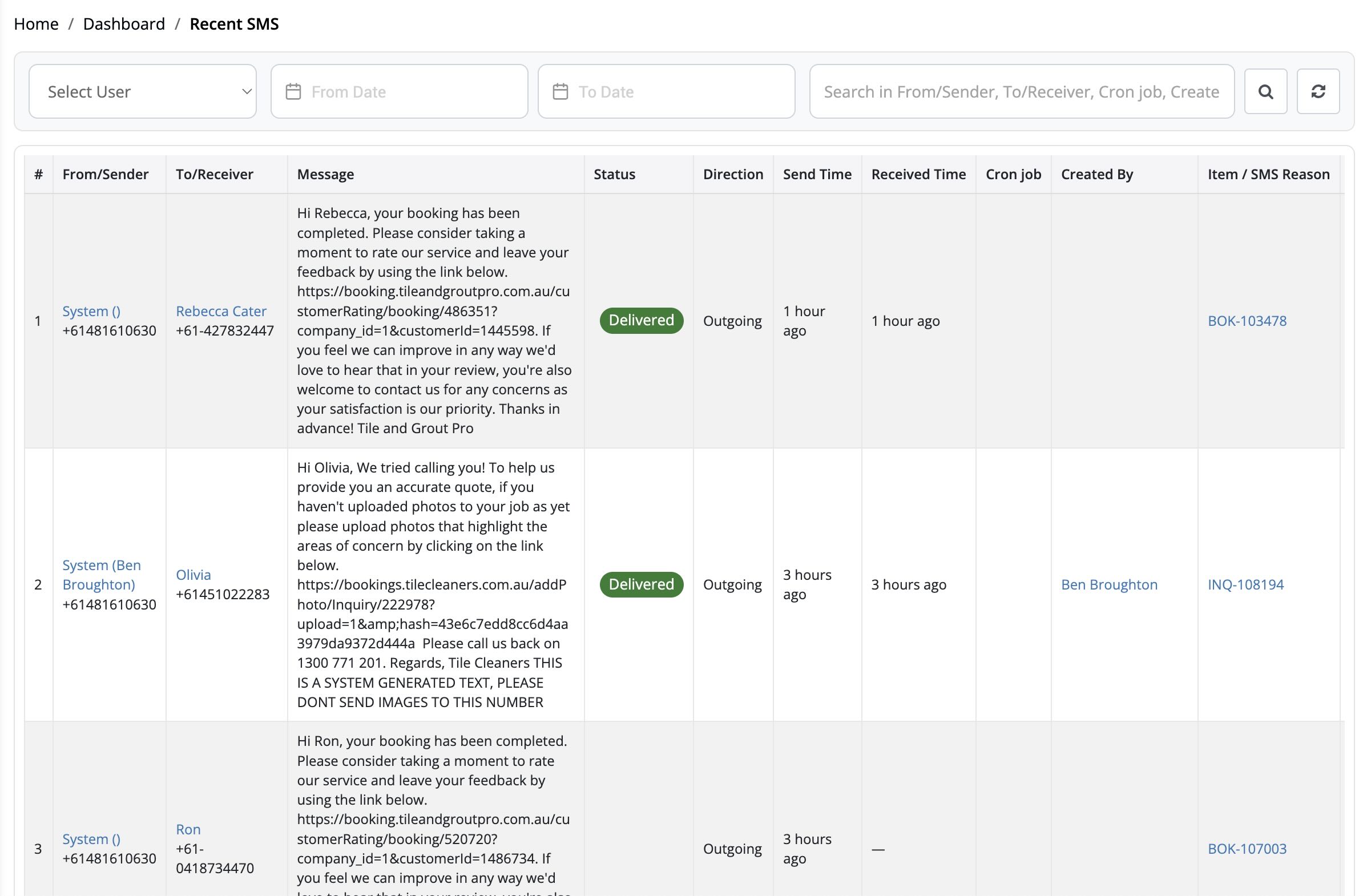Viewport: 1371px width, 896px height.
Task: Open the From Date calendar icon
Action: pyautogui.click(x=294, y=91)
